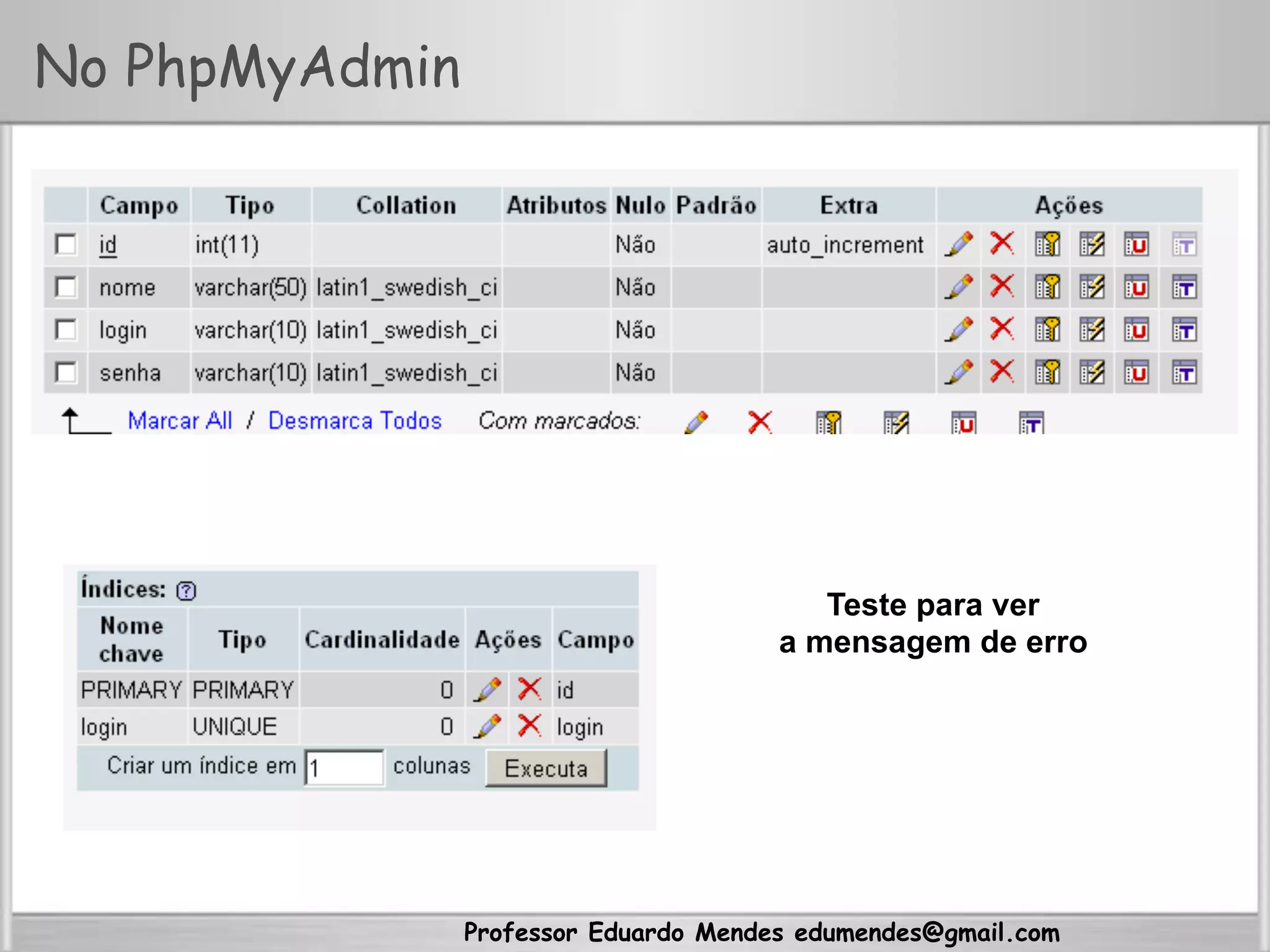1270x952 pixels.
Task: Add unique icon in senha row
Action: [x=1137, y=372]
